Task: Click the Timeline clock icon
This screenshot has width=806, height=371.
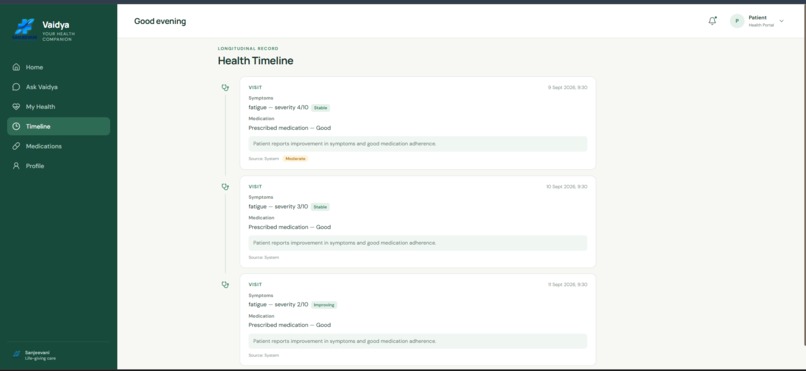Action: pos(16,126)
